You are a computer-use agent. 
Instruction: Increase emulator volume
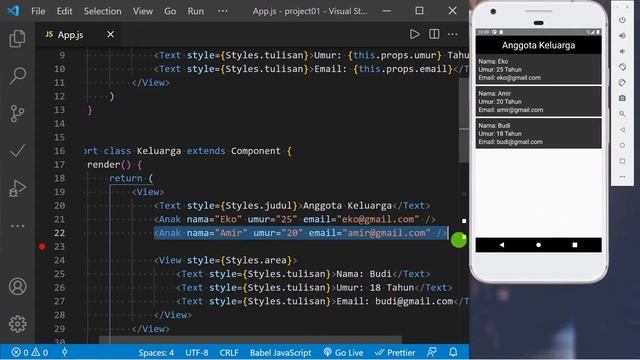point(622,36)
